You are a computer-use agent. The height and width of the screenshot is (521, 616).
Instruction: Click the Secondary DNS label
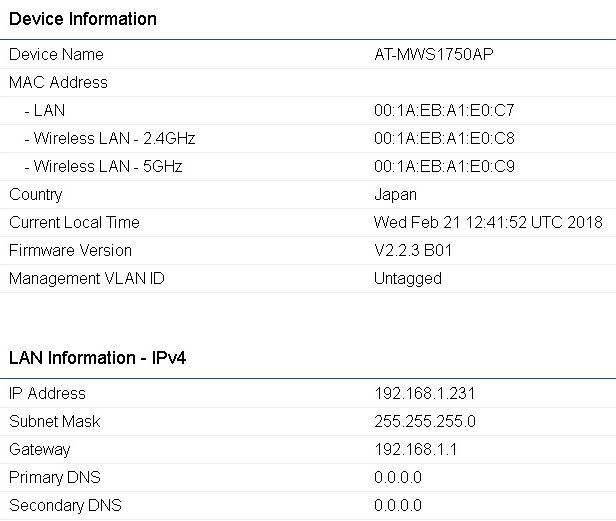(65, 505)
